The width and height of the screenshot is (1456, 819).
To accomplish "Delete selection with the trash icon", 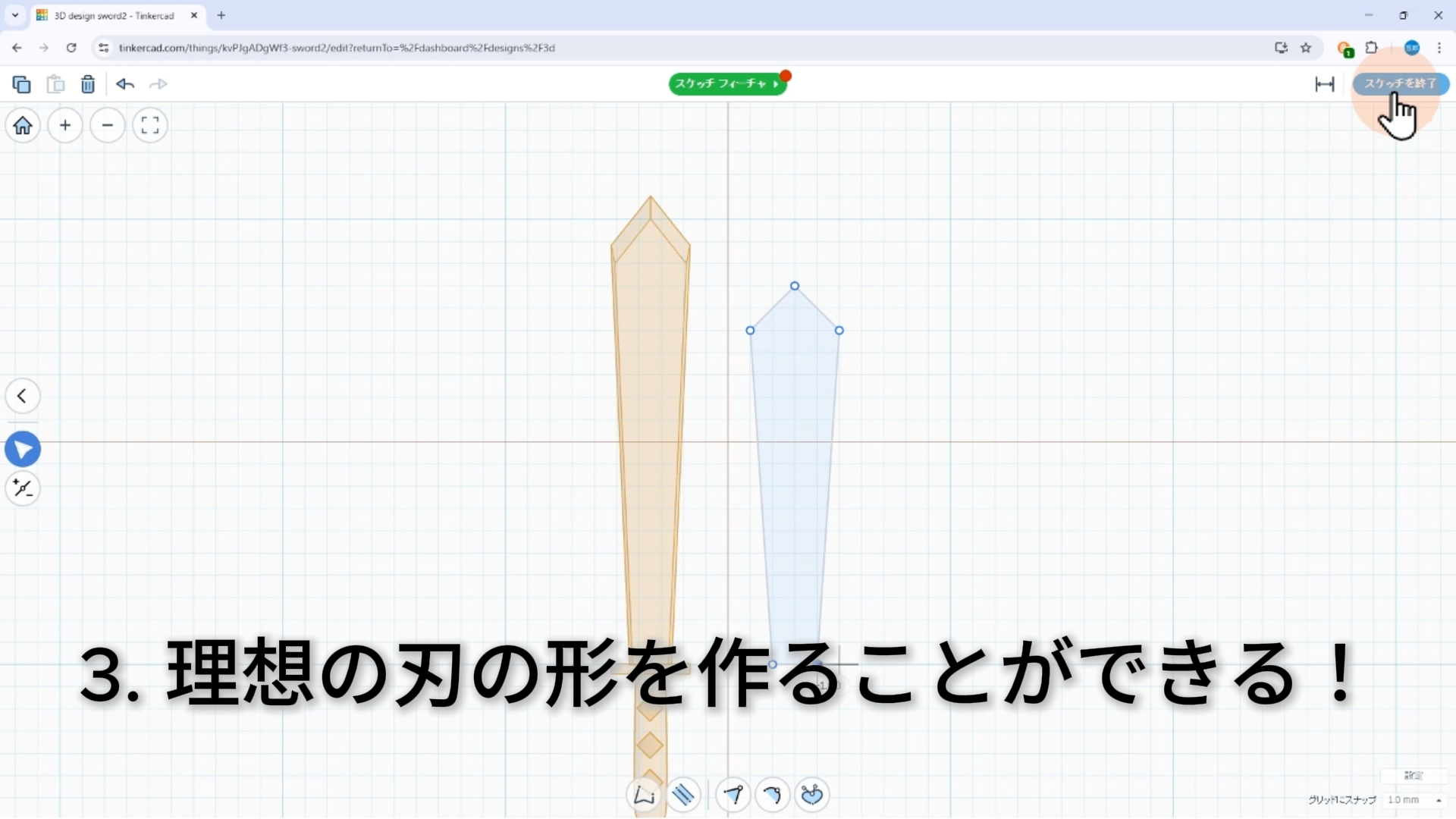I will [88, 84].
